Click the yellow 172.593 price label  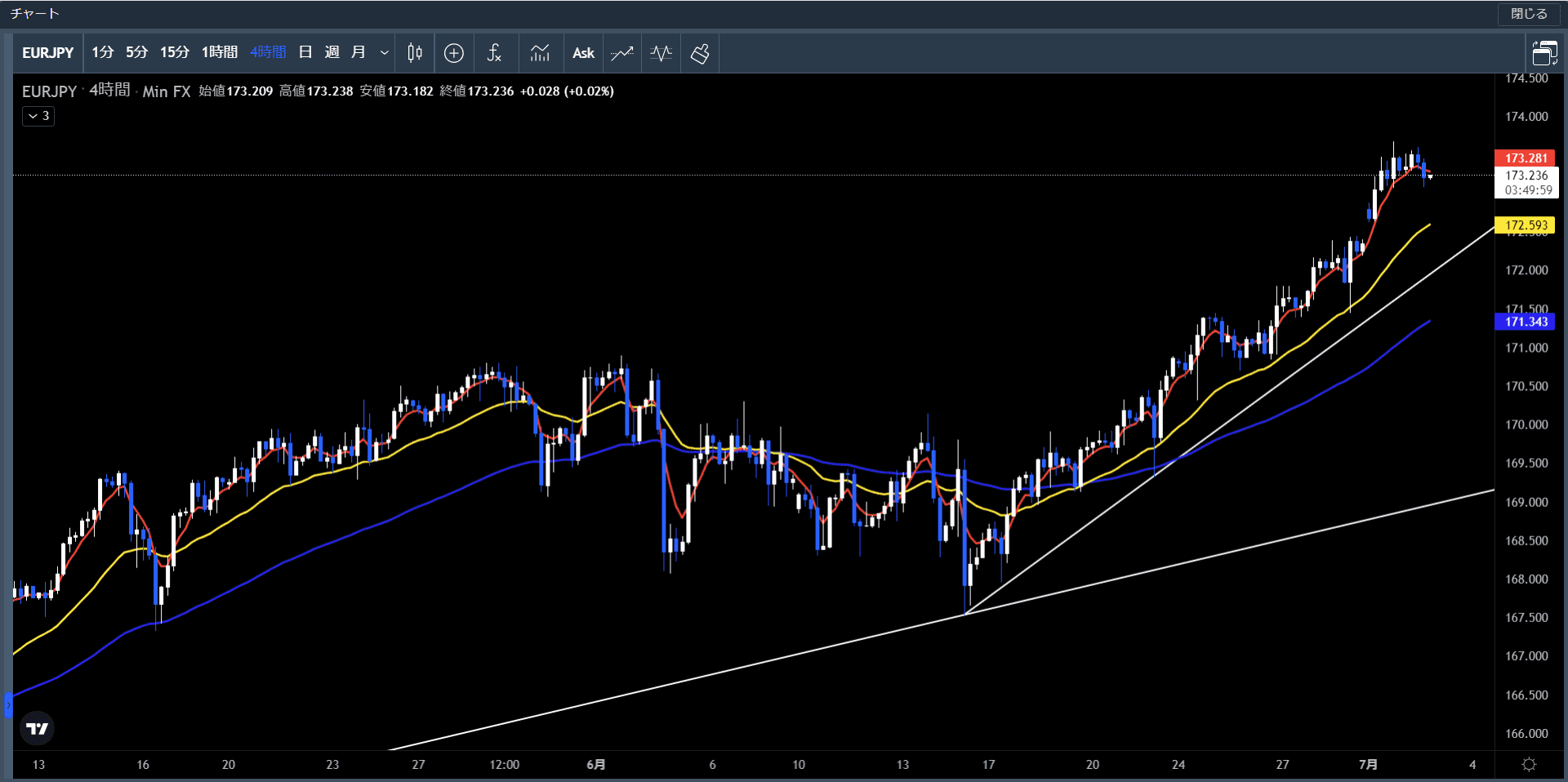(x=1526, y=225)
